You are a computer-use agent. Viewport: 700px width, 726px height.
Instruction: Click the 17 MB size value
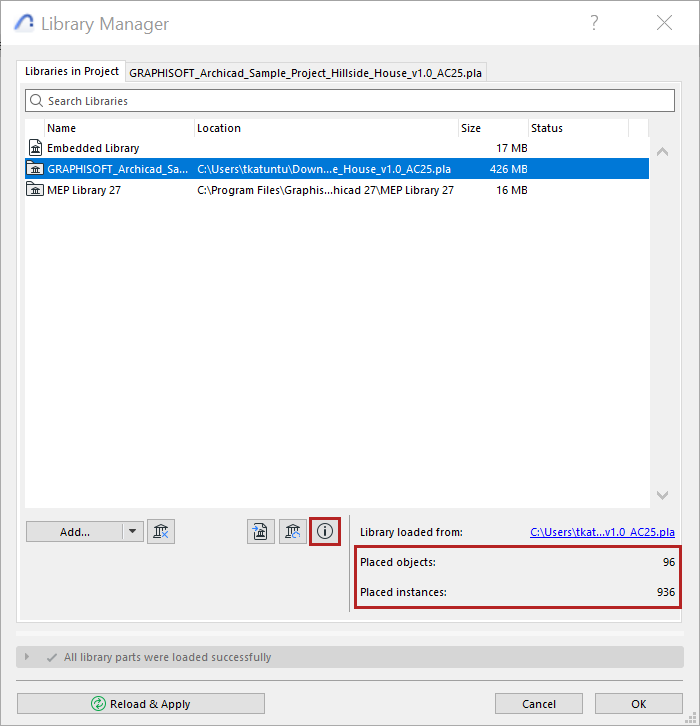[512, 148]
